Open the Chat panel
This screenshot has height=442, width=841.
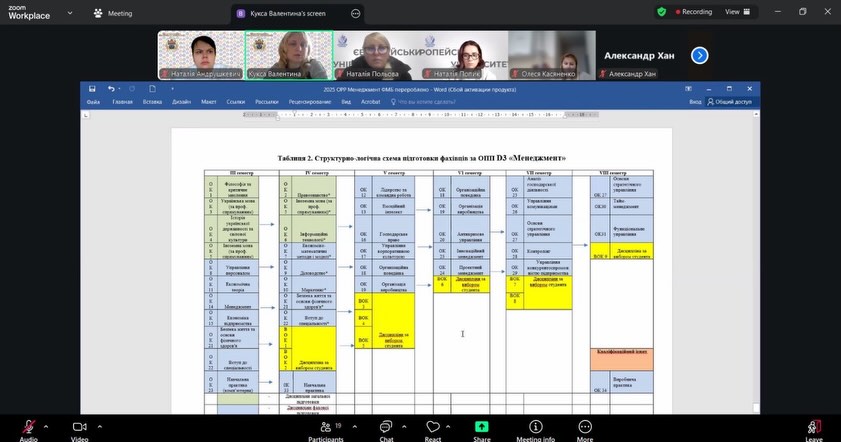pyautogui.click(x=386, y=425)
